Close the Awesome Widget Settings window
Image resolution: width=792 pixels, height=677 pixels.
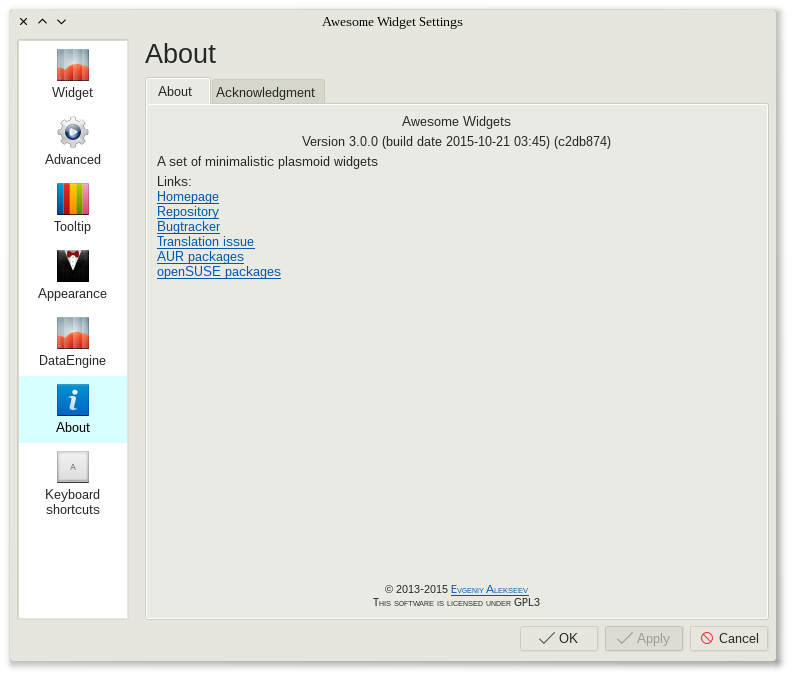(23, 21)
